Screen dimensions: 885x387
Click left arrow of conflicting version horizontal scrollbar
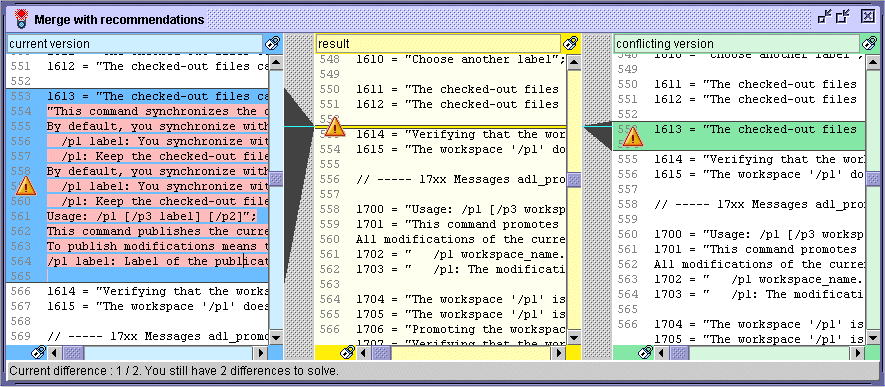662,353
